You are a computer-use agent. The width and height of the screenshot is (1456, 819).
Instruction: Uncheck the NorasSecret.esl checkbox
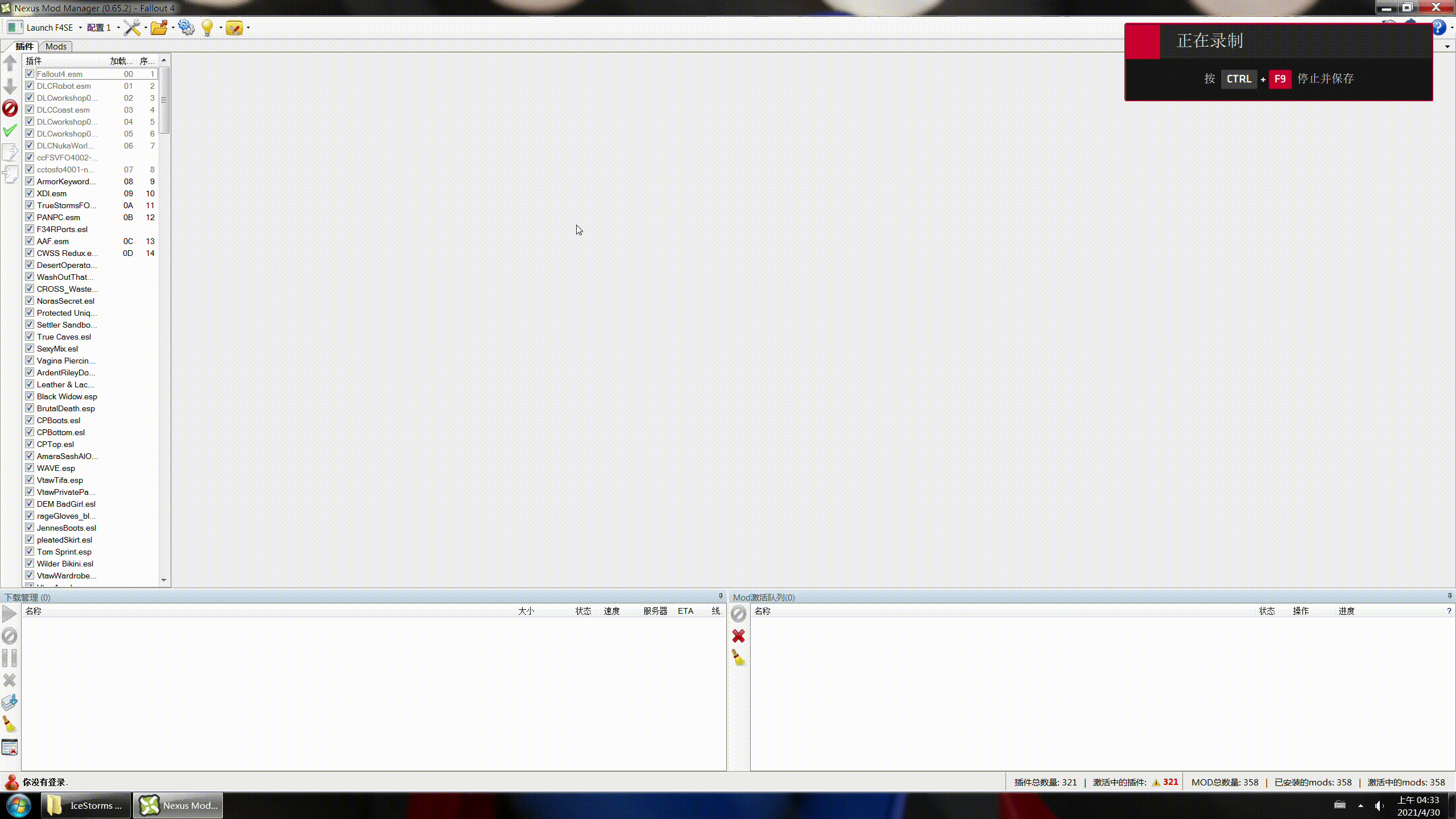tap(30, 301)
